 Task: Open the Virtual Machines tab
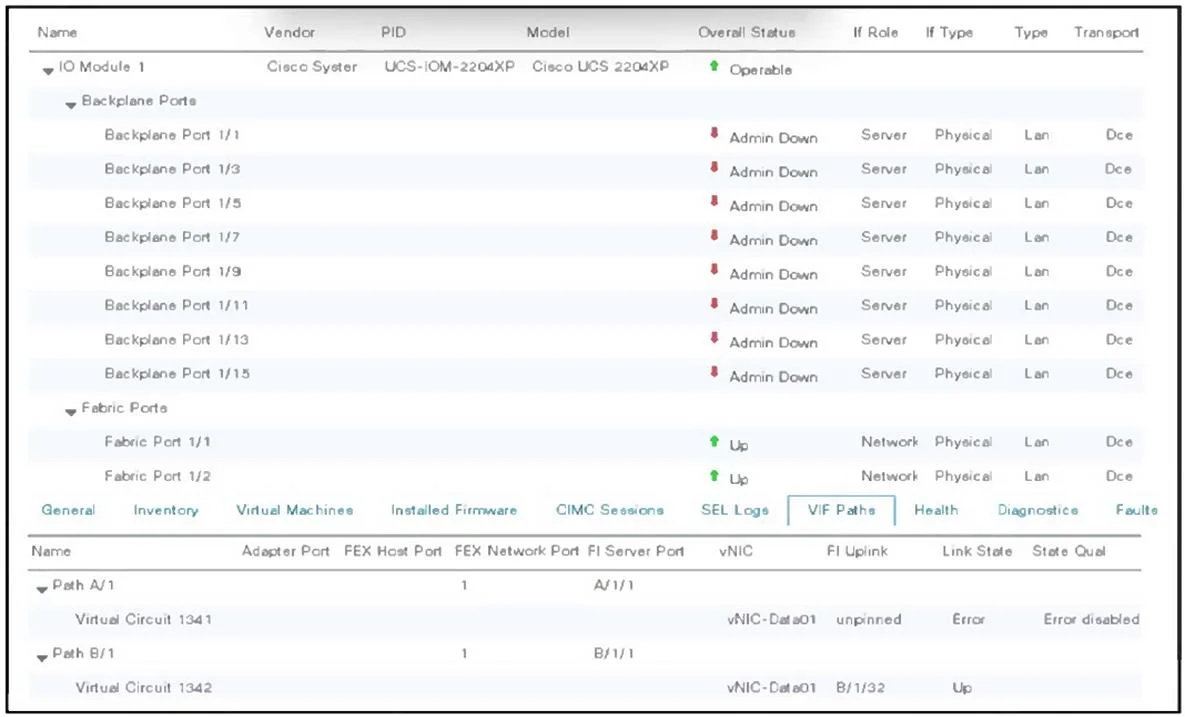[295, 510]
